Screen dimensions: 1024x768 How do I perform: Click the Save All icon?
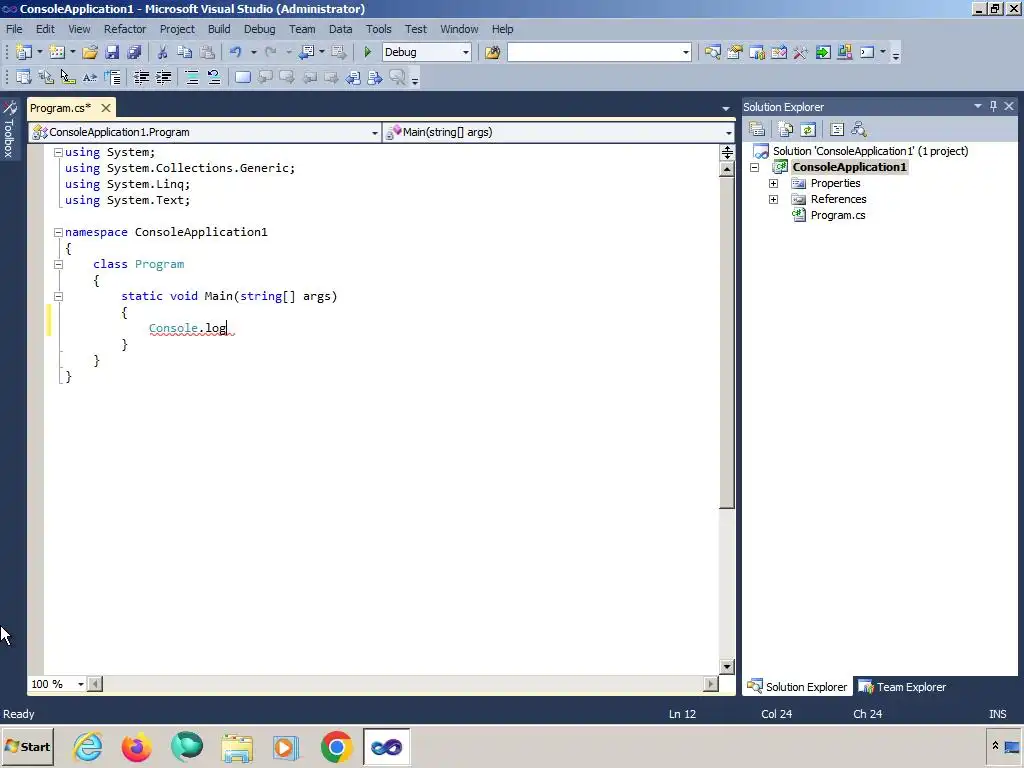(135, 52)
